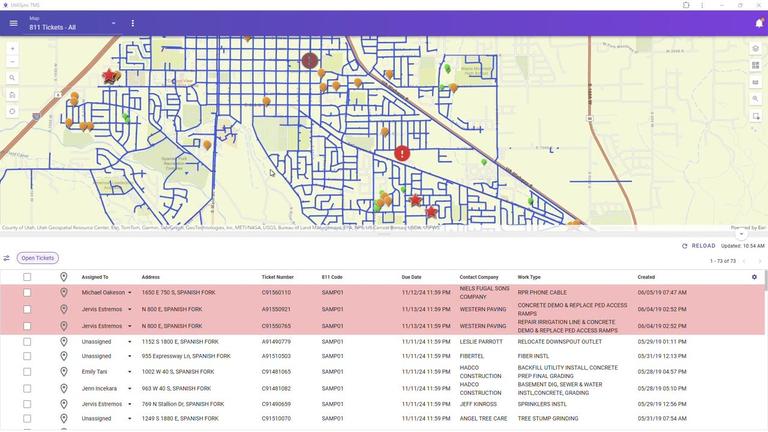The width and height of the screenshot is (768, 432).
Task: Open table column settings gear
Action: coord(754,277)
